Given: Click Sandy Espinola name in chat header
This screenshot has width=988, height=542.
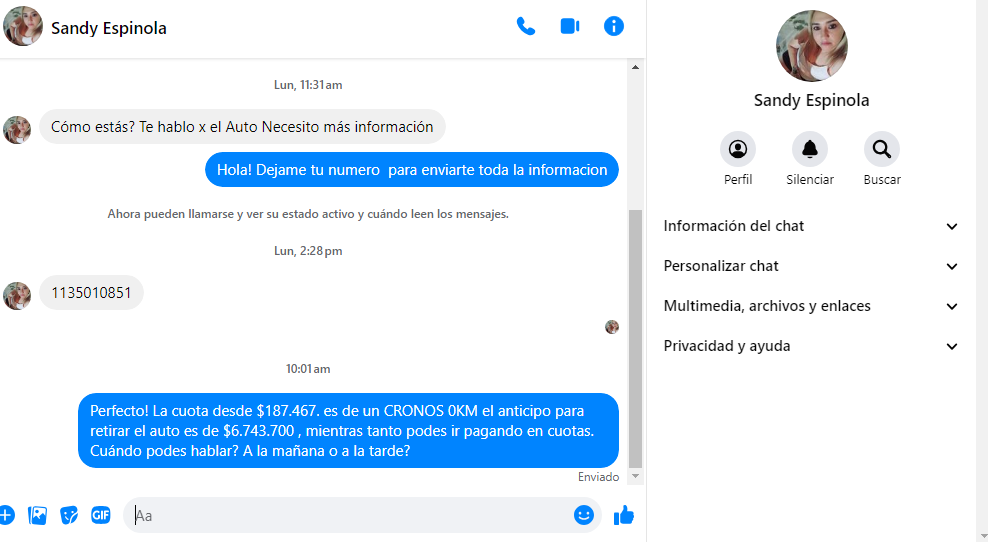Looking at the screenshot, I should [x=109, y=28].
